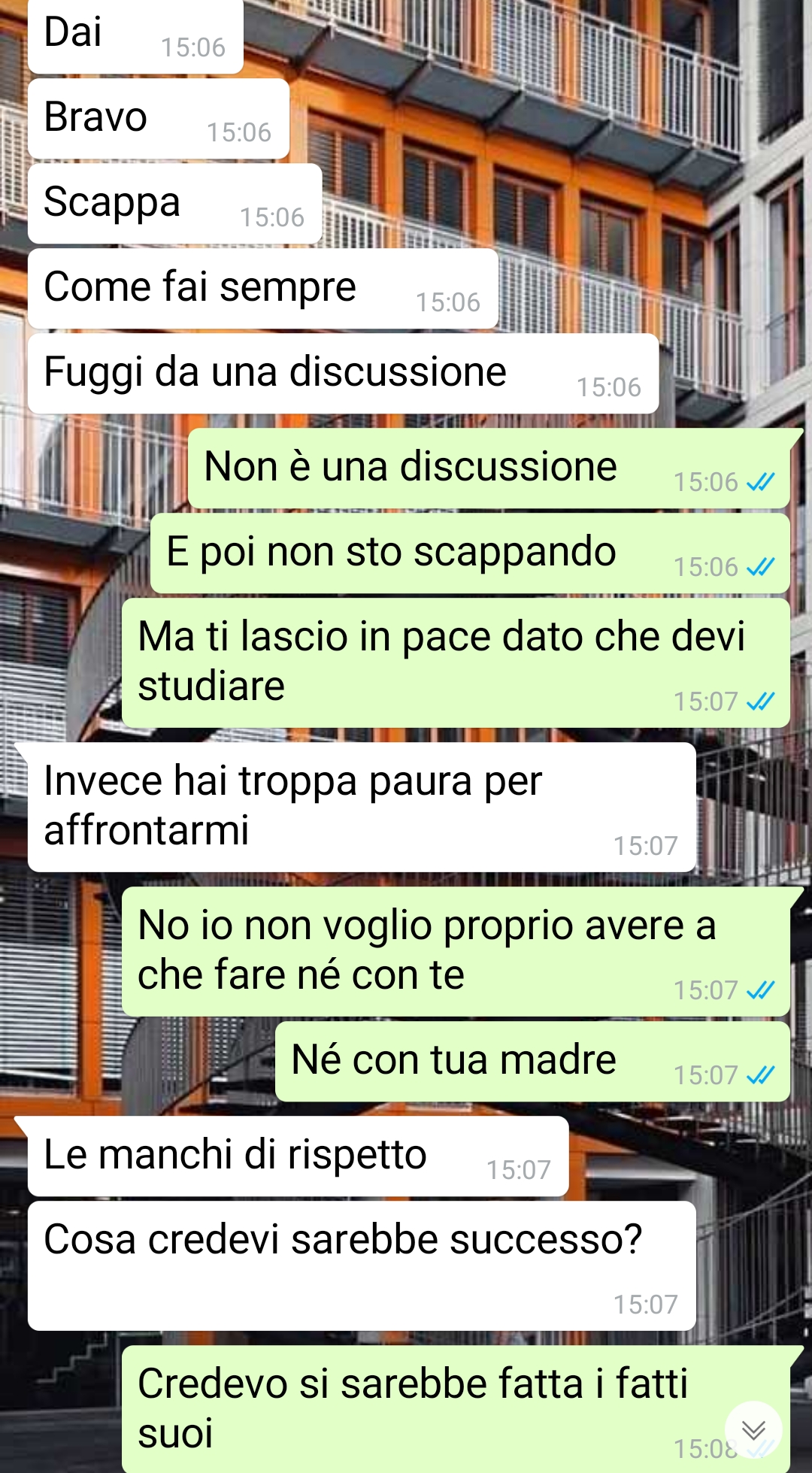Screen dimensions: 812x1473
Task: Tap the read ticks on 'No io non voglio' message
Action: tap(760, 990)
